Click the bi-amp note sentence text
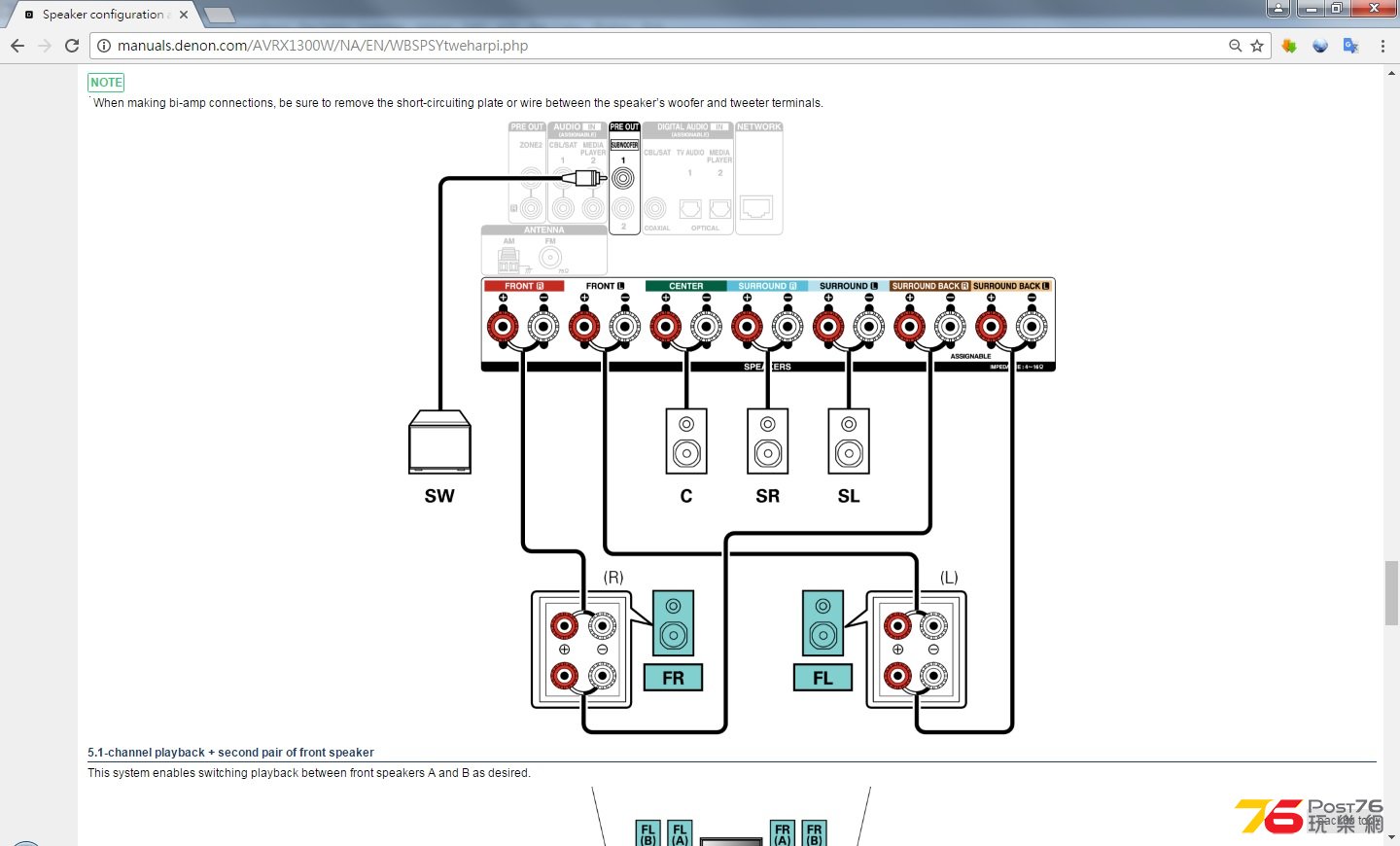 (458, 103)
